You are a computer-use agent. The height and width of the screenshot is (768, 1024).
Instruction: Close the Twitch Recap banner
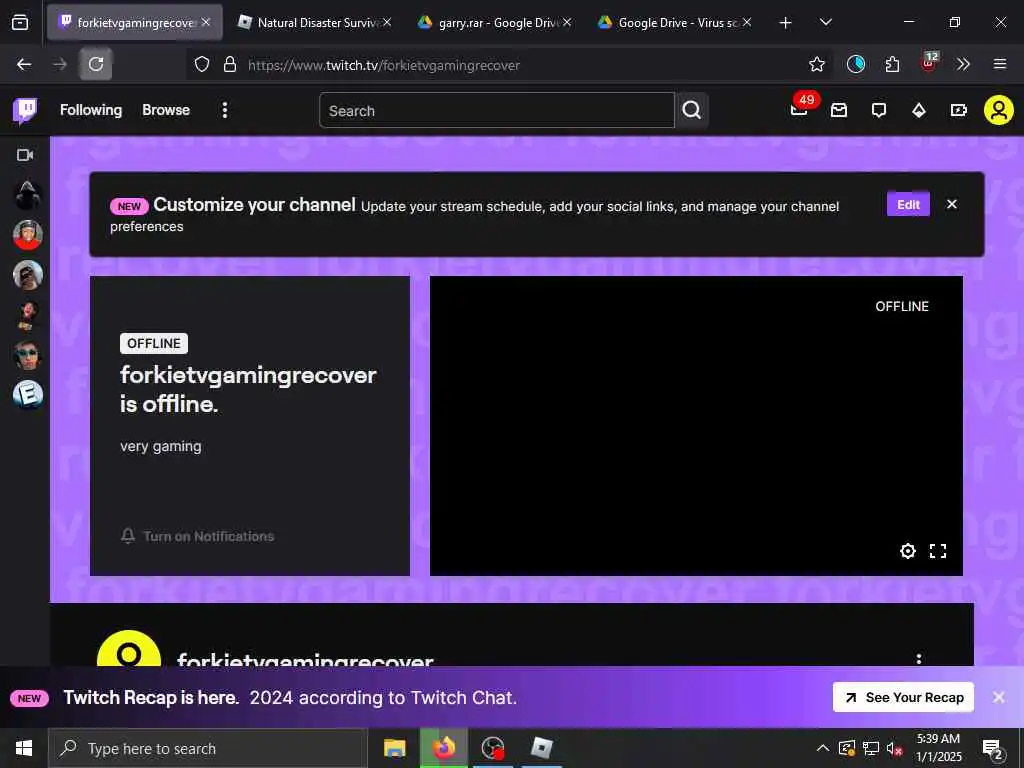(999, 697)
